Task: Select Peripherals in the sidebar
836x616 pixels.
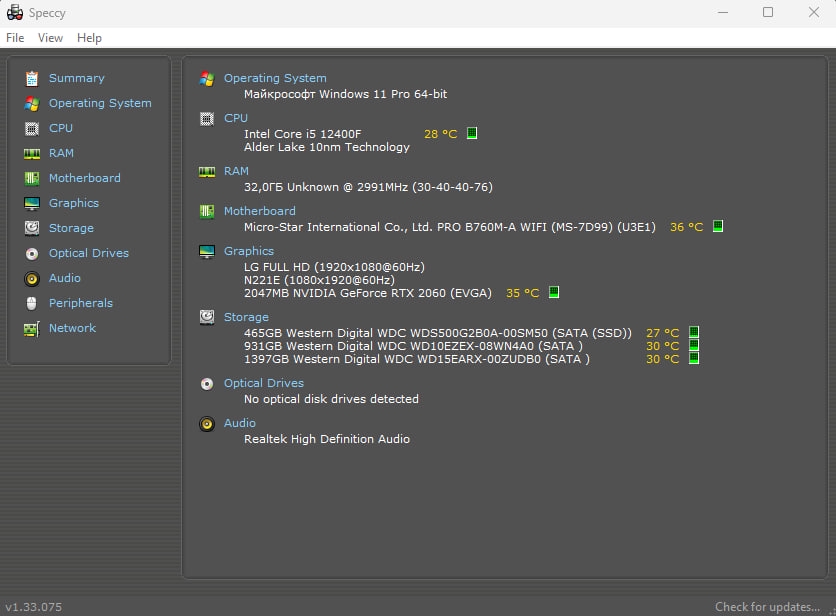Action: click(x=81, y=303)
